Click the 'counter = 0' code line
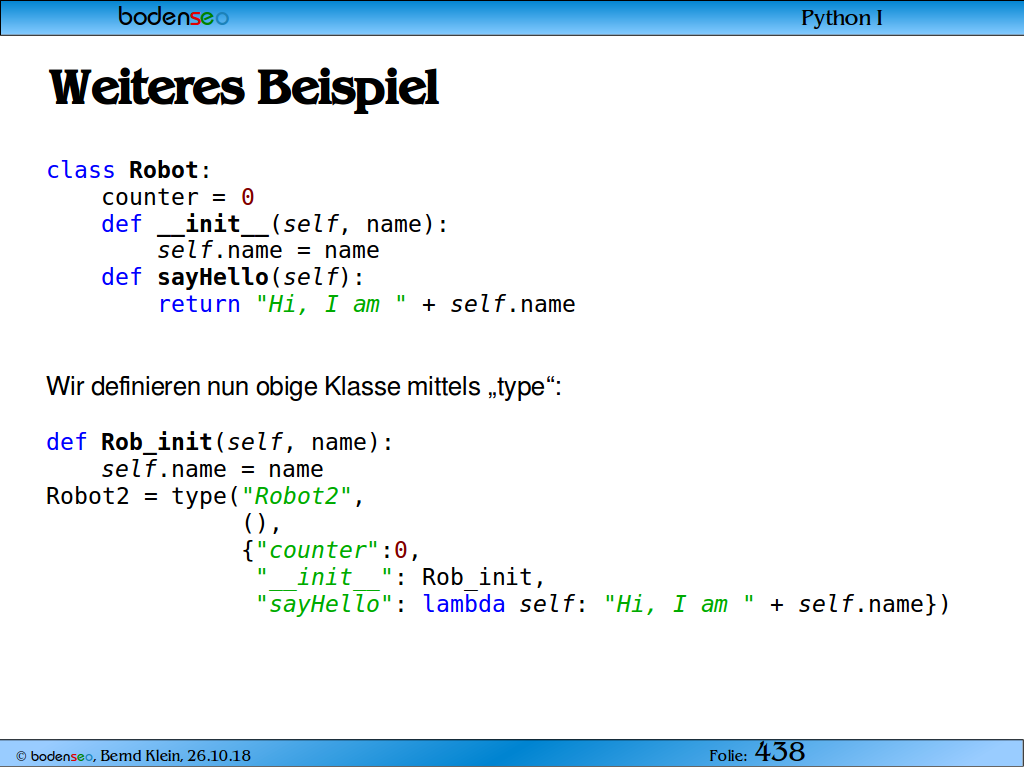Viewport: 1024px width, 768px height. tap(178, 197)
